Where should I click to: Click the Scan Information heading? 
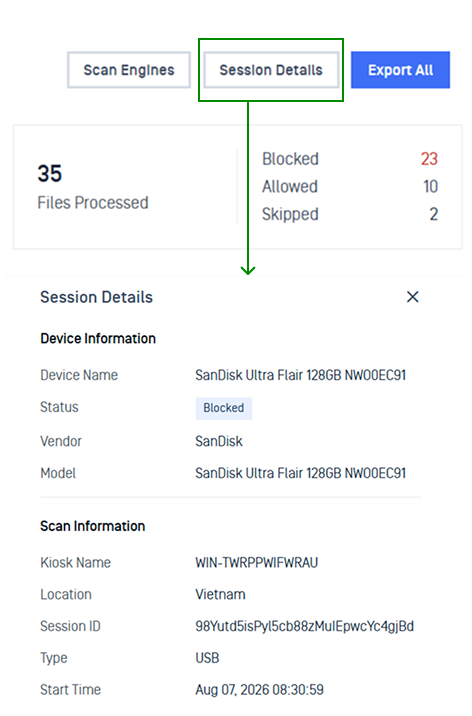click(x=93, y=526)
